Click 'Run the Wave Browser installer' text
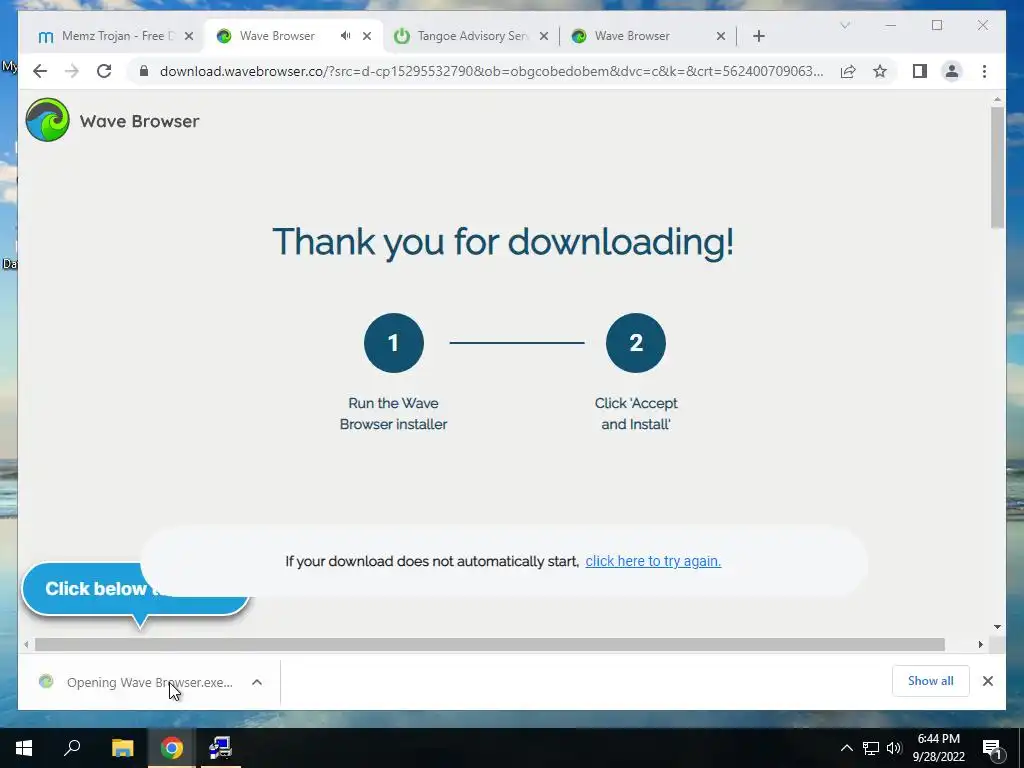This screenshot has height=768, width=1024. pos(393,413)
